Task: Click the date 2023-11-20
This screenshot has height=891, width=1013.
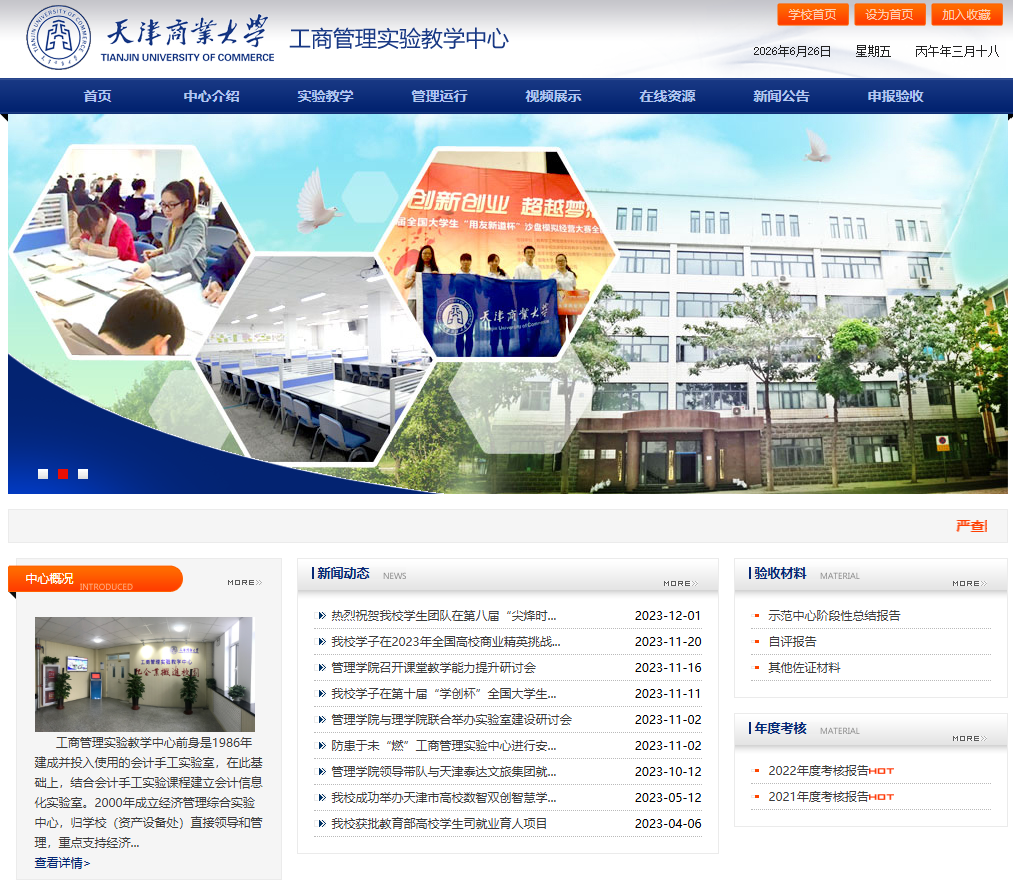Action: click(668, 642)
